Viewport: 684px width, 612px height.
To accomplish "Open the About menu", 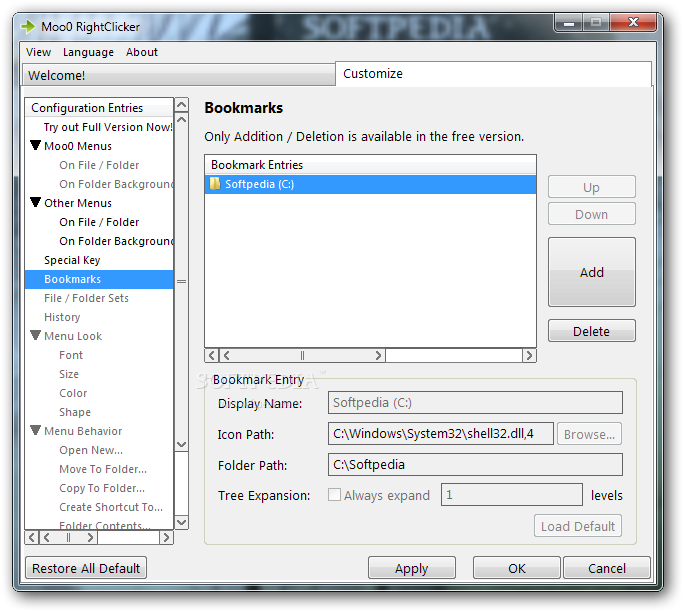I will click(x=142, y=52).
